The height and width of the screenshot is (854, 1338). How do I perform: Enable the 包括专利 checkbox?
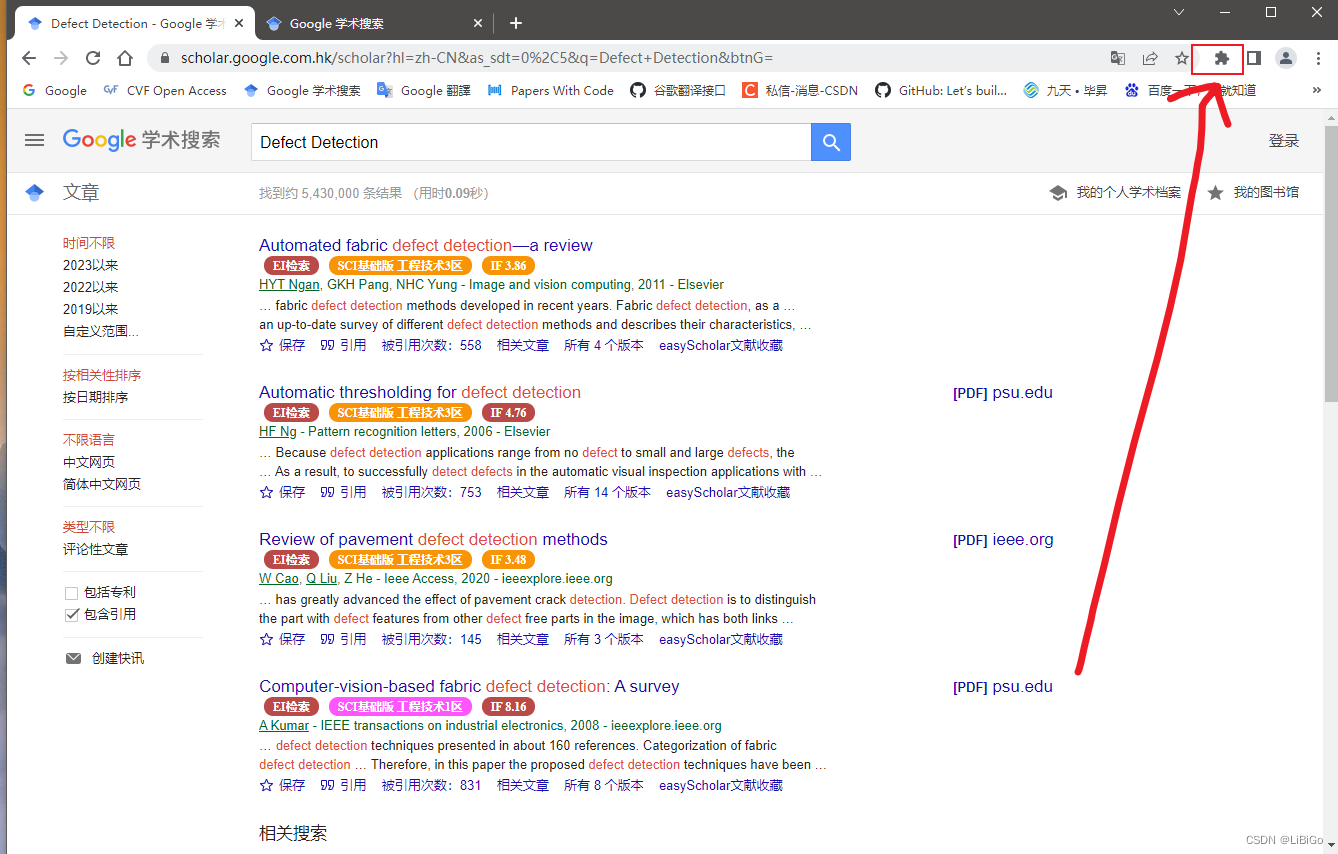(71, 591)
